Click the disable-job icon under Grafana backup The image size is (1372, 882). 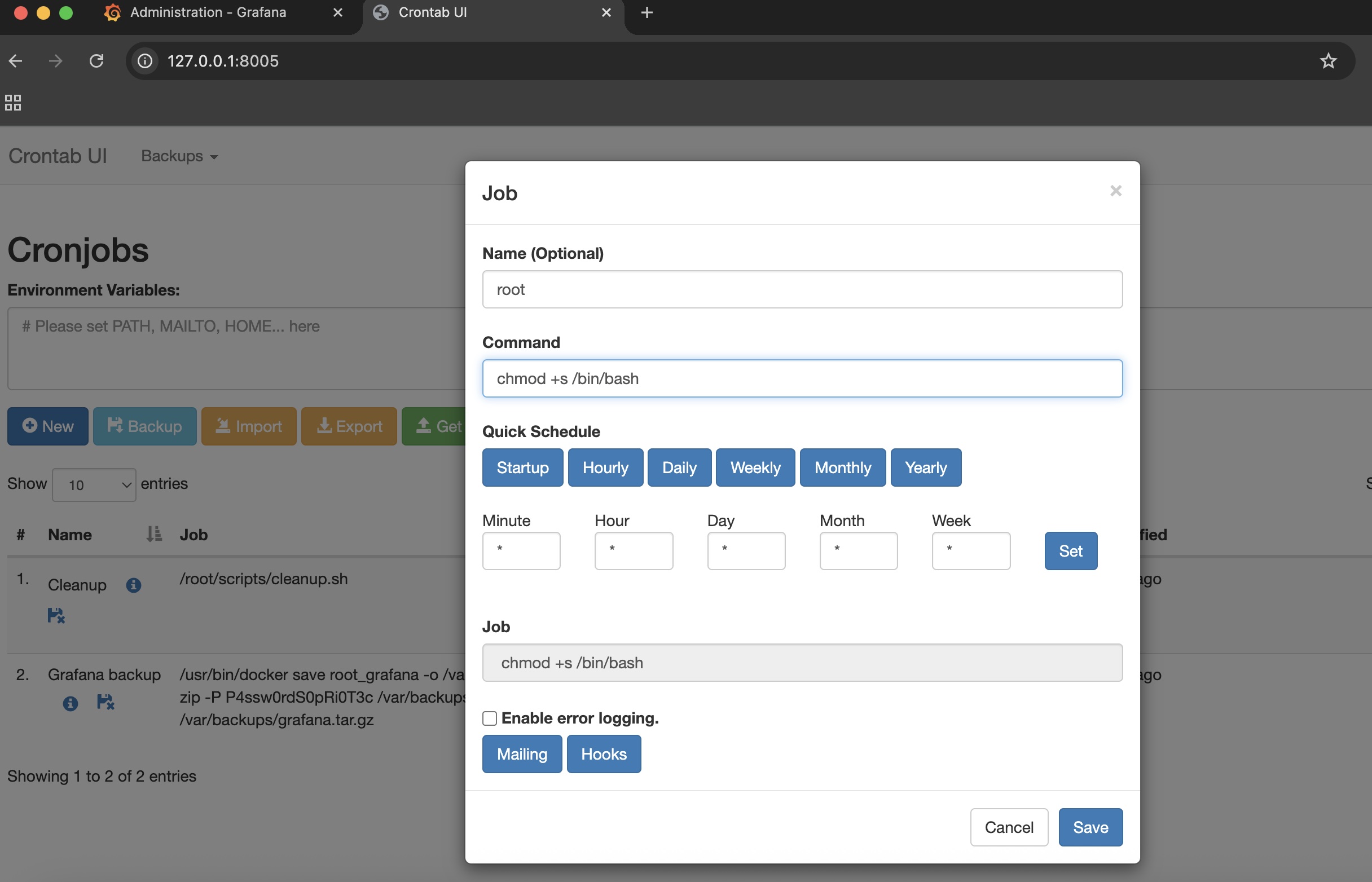point(105,702)
